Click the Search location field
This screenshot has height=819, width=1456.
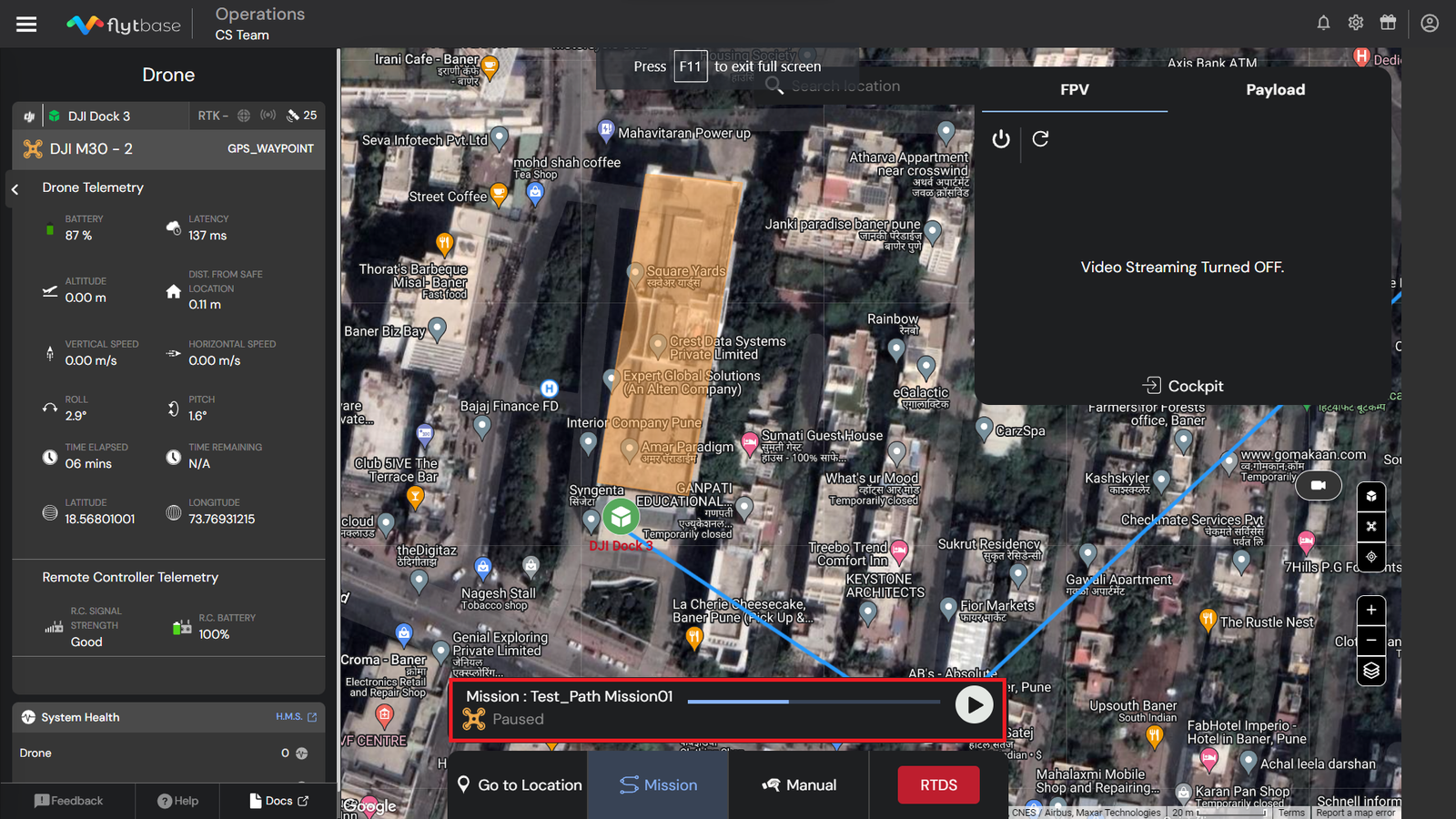click(844, 86)
